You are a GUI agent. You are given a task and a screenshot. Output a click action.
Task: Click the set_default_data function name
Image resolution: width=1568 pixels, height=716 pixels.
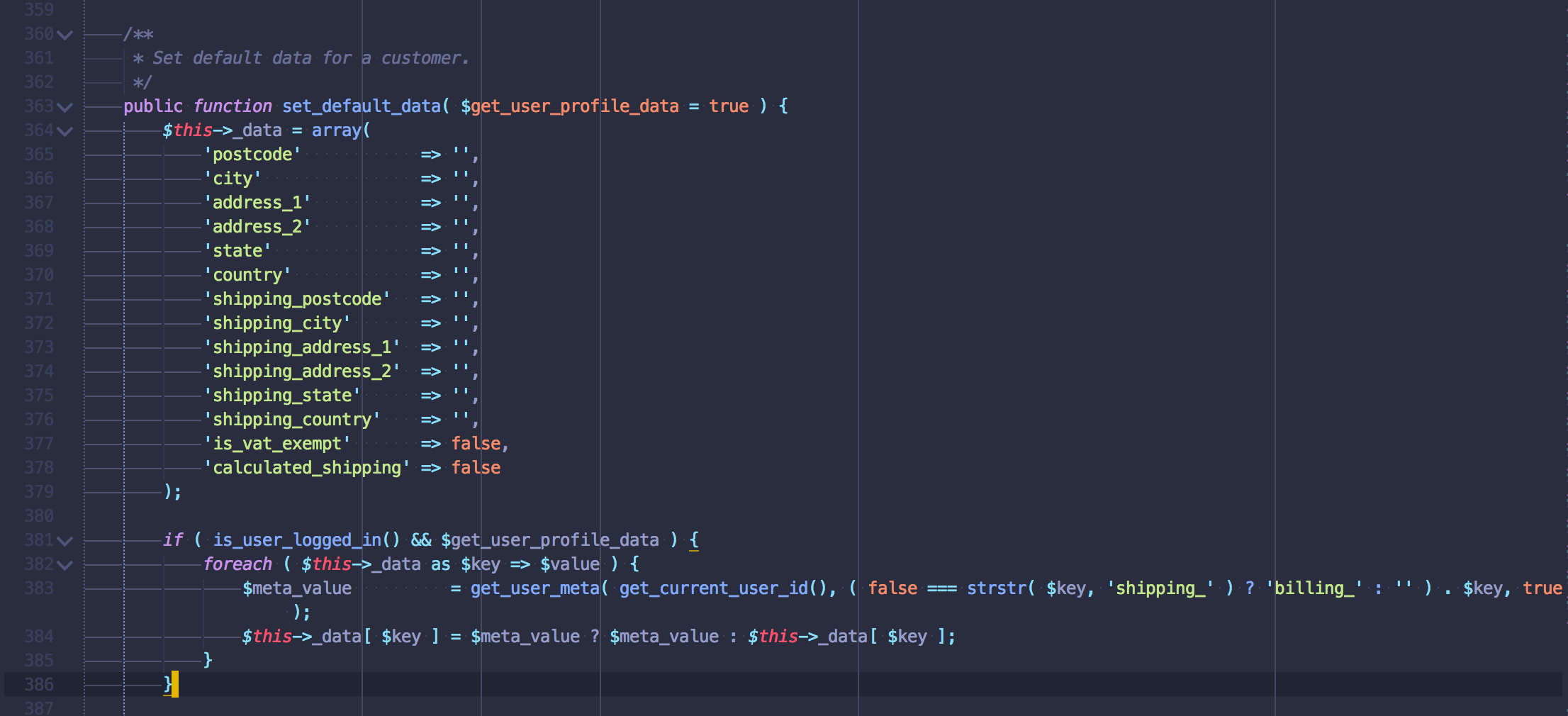(x=362, y=106)
